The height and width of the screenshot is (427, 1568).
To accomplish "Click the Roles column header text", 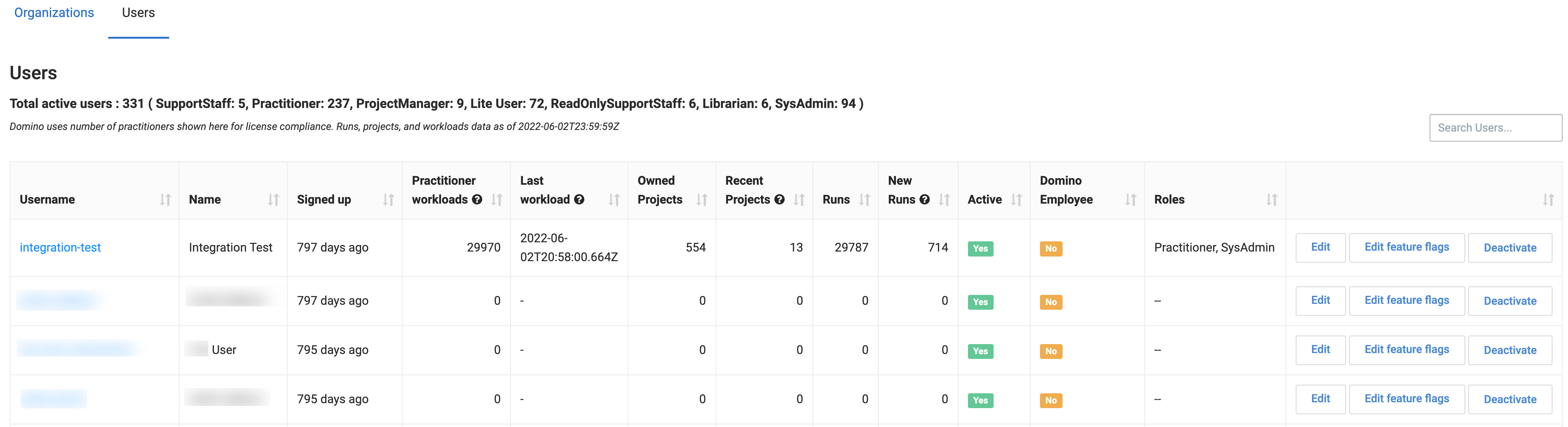I will pos(1169,200).
